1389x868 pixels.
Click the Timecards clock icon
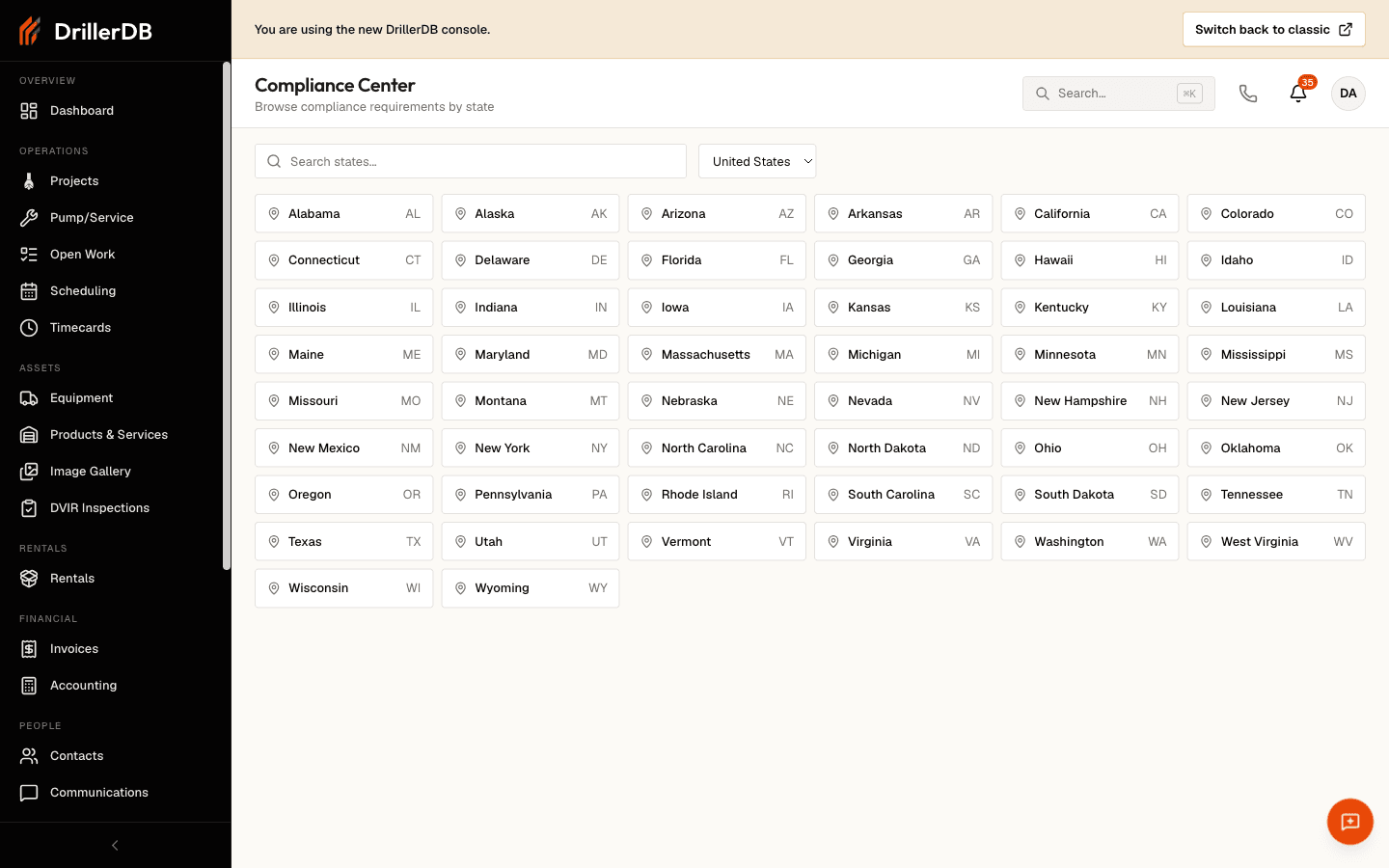29,328
